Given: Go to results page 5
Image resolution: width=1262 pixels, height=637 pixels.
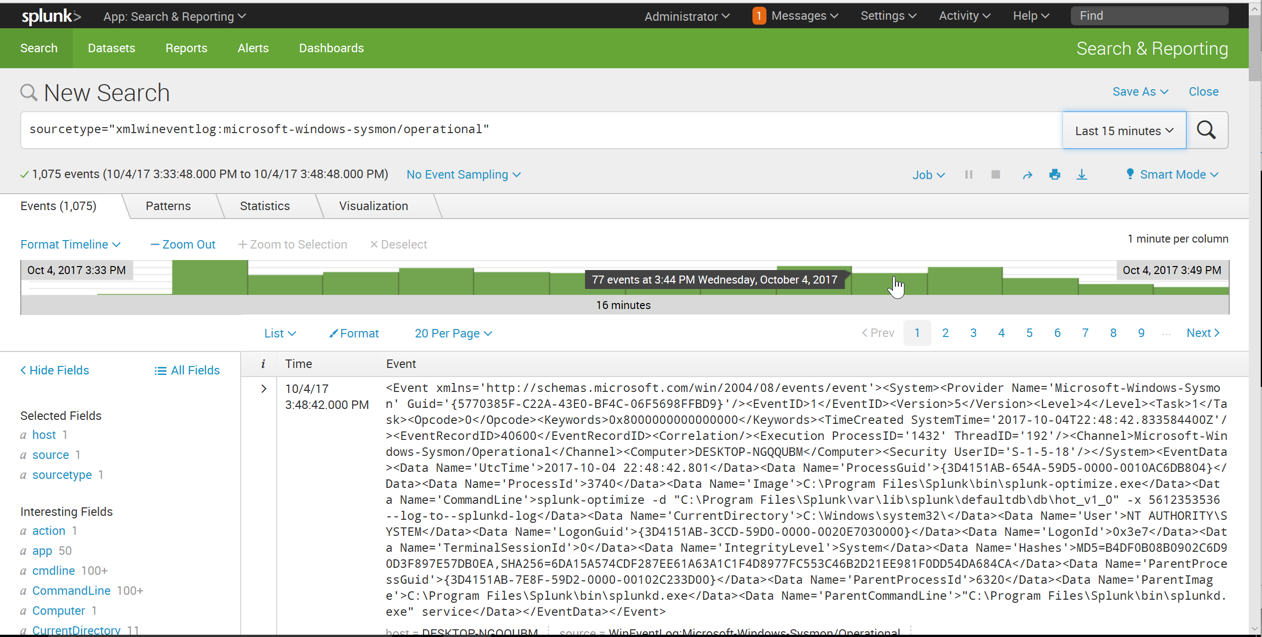Looking at the screenshot, I should [1029, 333].
